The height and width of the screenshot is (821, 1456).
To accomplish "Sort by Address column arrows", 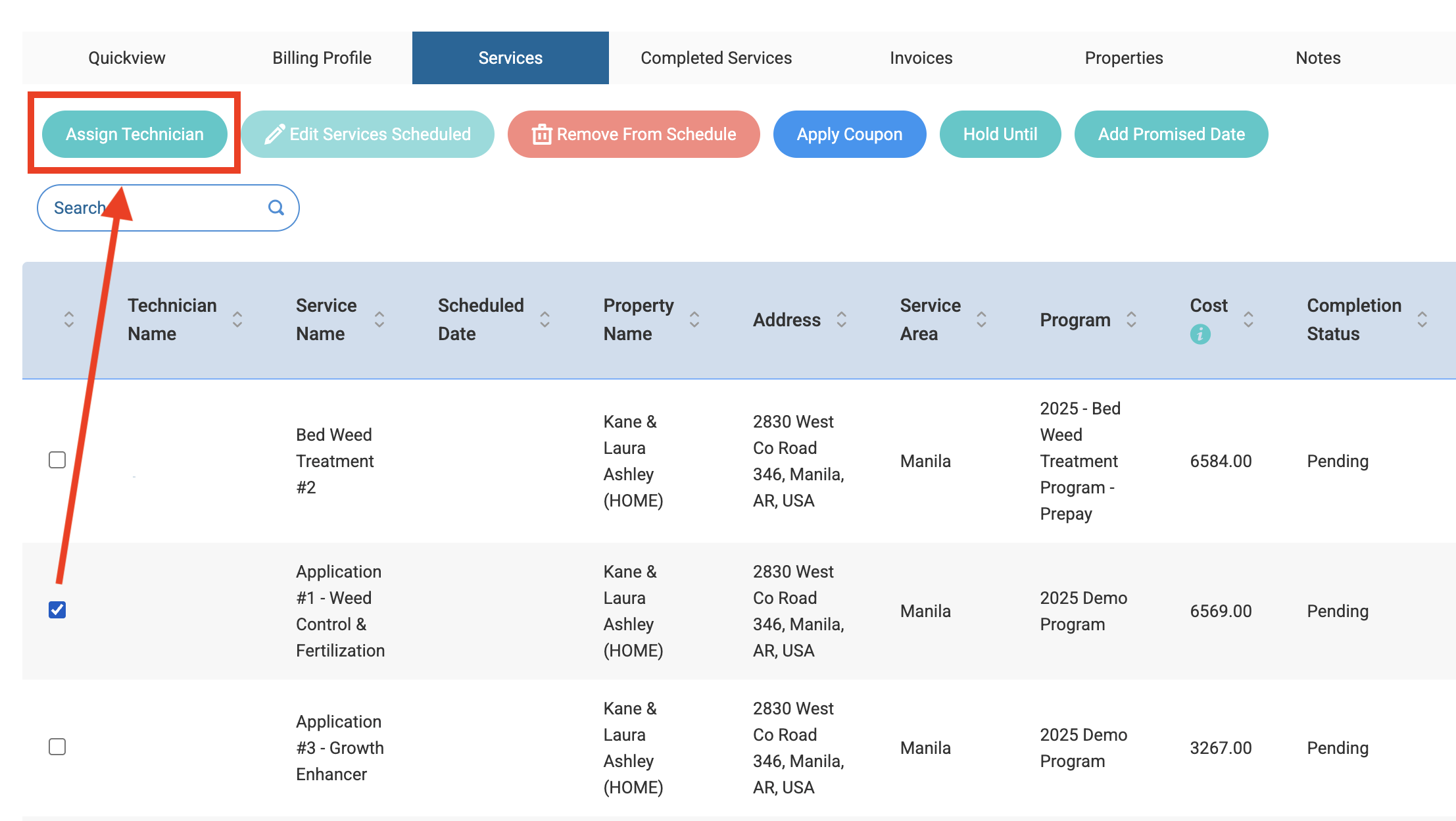I will coord(841,320).
